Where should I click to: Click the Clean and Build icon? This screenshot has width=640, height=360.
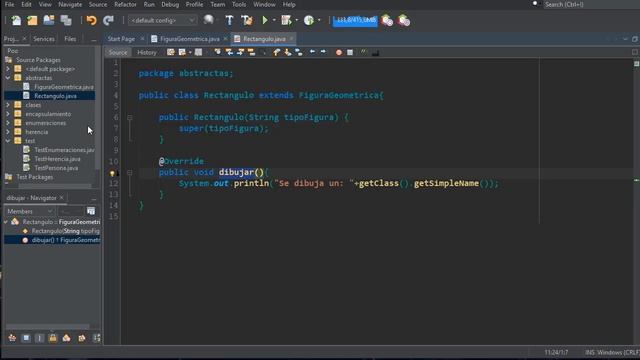pos(247,20)
